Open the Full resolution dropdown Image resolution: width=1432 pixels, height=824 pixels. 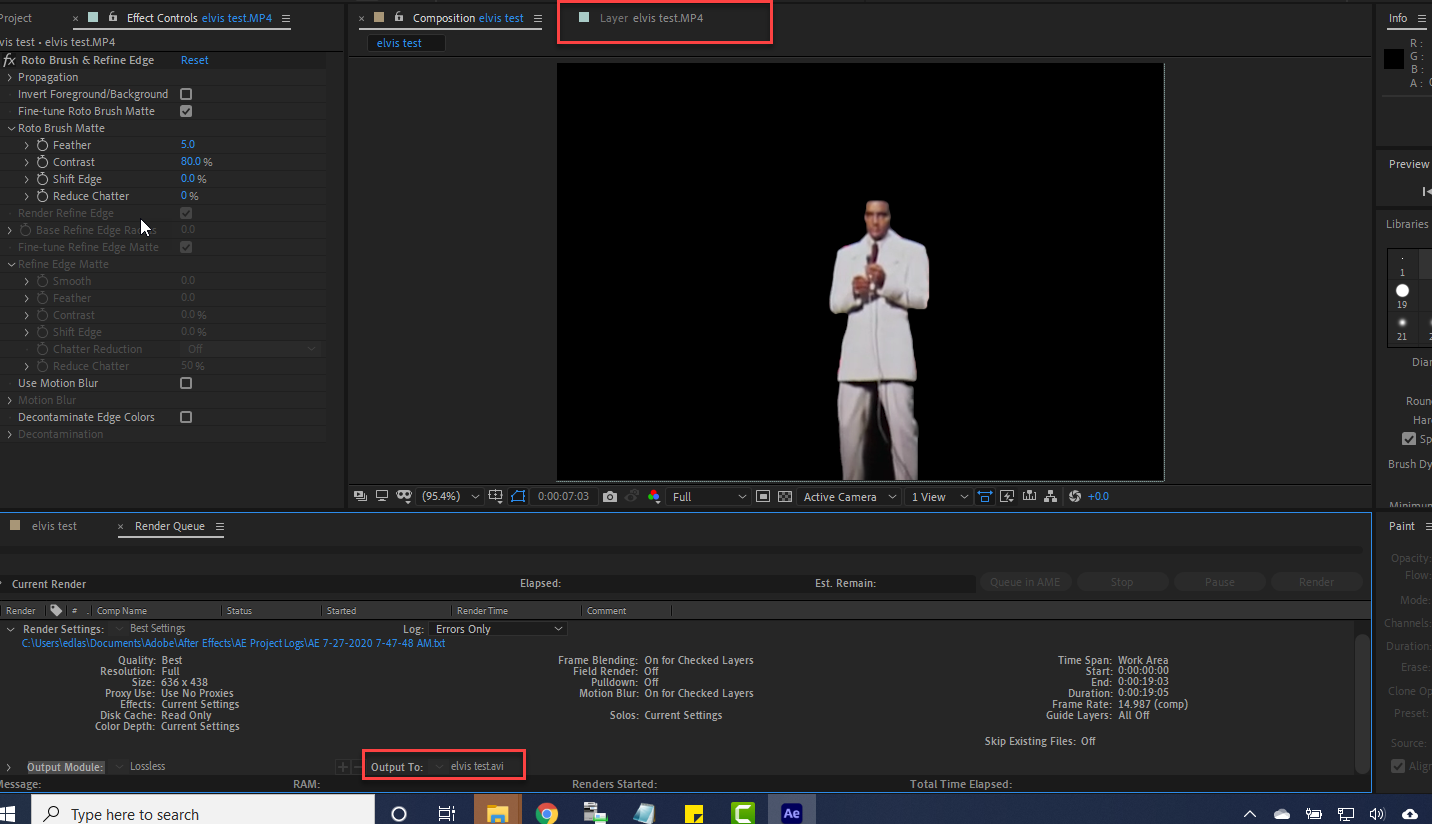(x=709, y=497)
